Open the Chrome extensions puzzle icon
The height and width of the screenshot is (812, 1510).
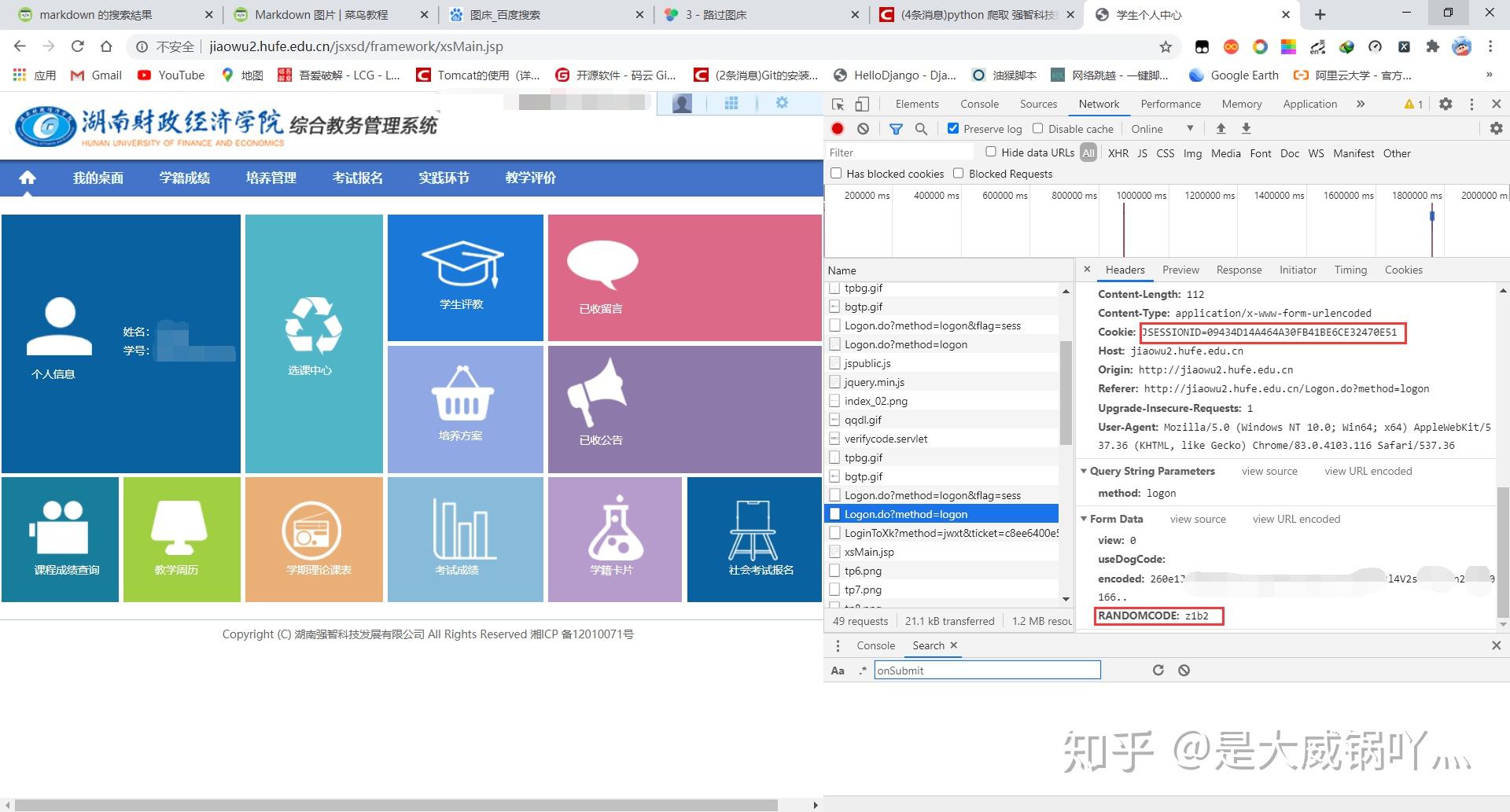tap(1433, 46)
